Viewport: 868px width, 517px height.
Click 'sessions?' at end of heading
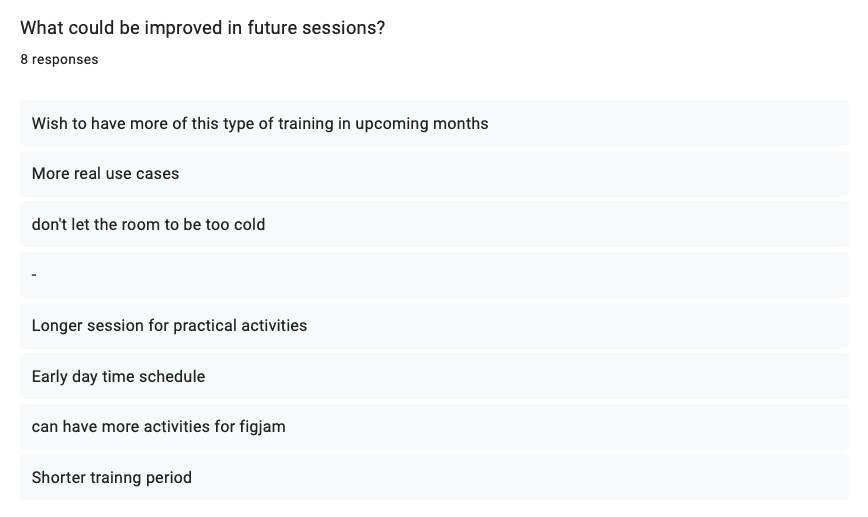coord(343,28)
